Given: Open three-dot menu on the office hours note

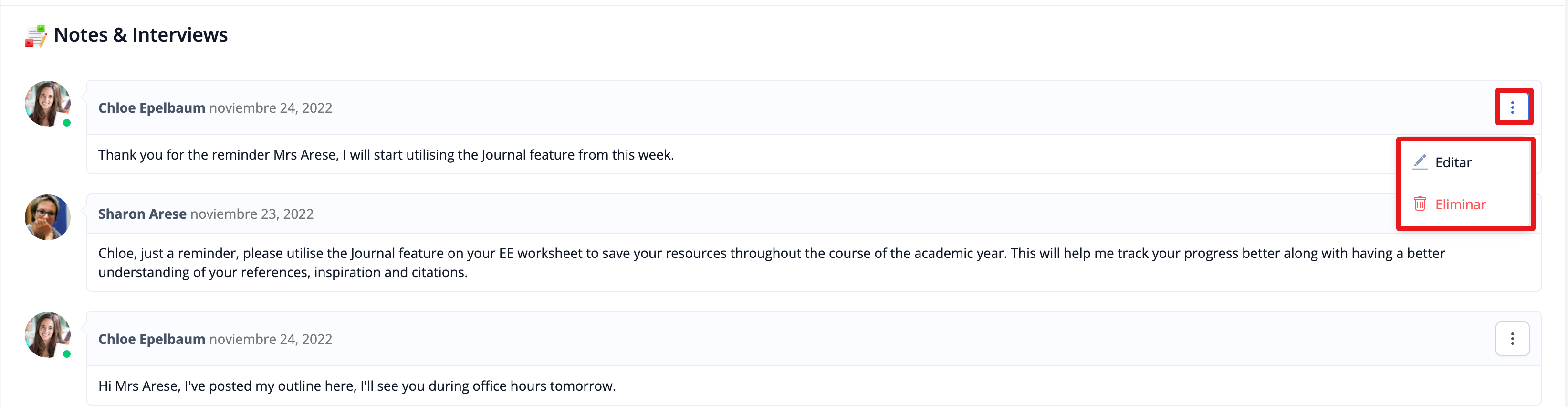Looking at the screenshot, I should click(x=1512, y=339).
